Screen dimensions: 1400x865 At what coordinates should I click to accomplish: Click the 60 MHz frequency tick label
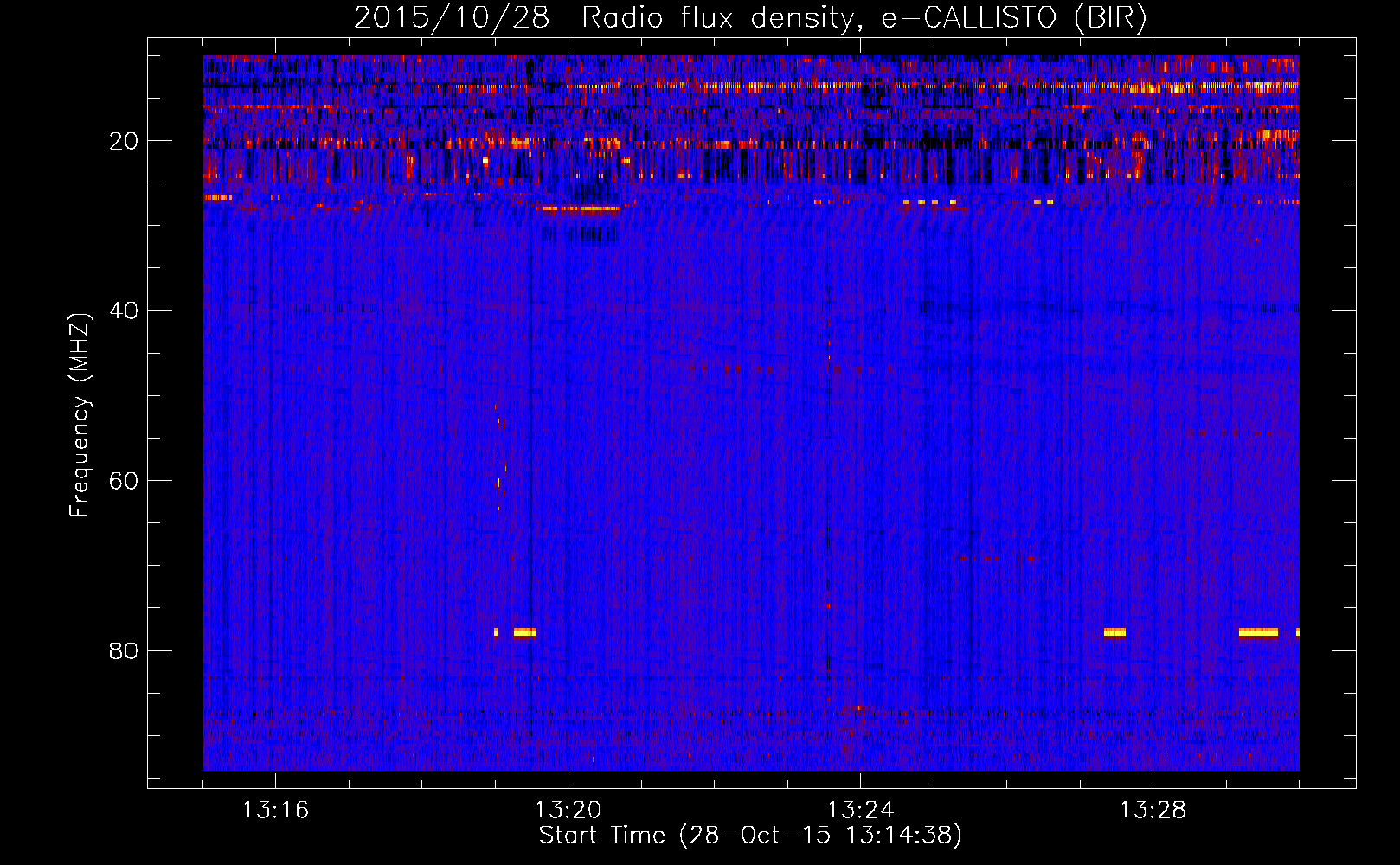[124, 481]
